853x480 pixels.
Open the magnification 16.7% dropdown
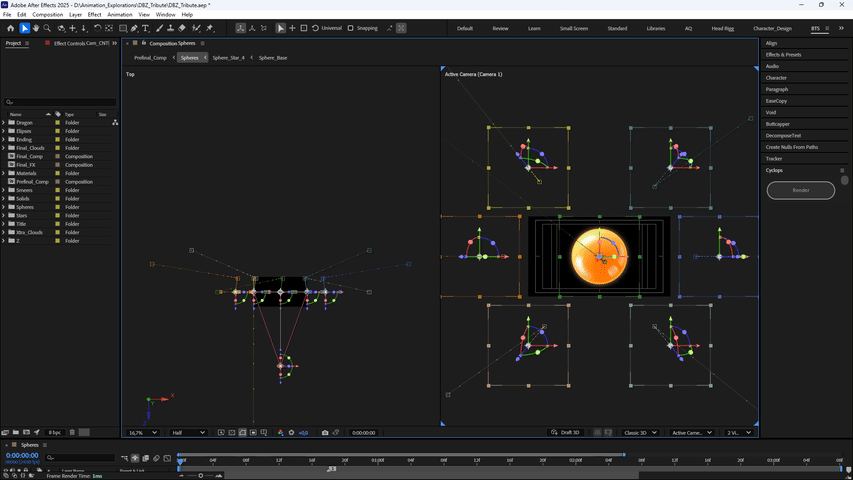pos(143,433)
